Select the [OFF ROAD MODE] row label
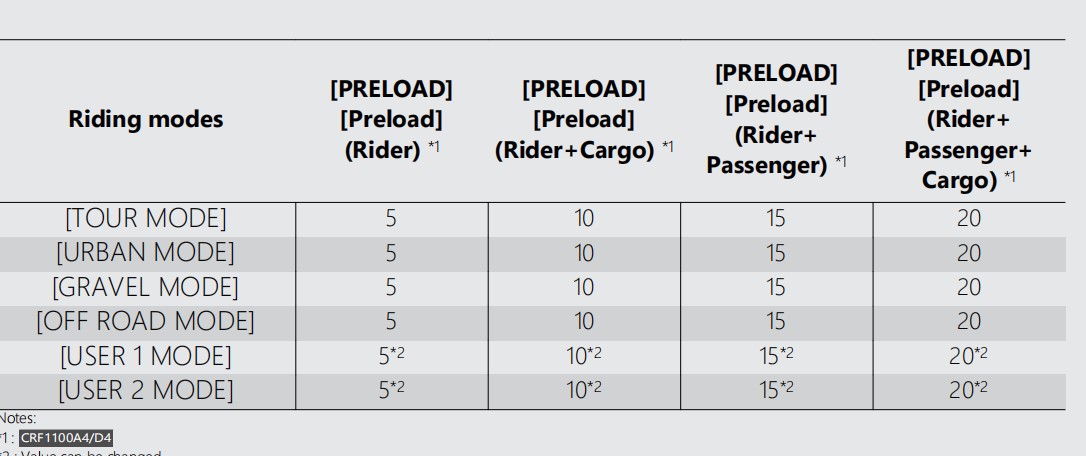1086x456 pixels. coord(146,322)
